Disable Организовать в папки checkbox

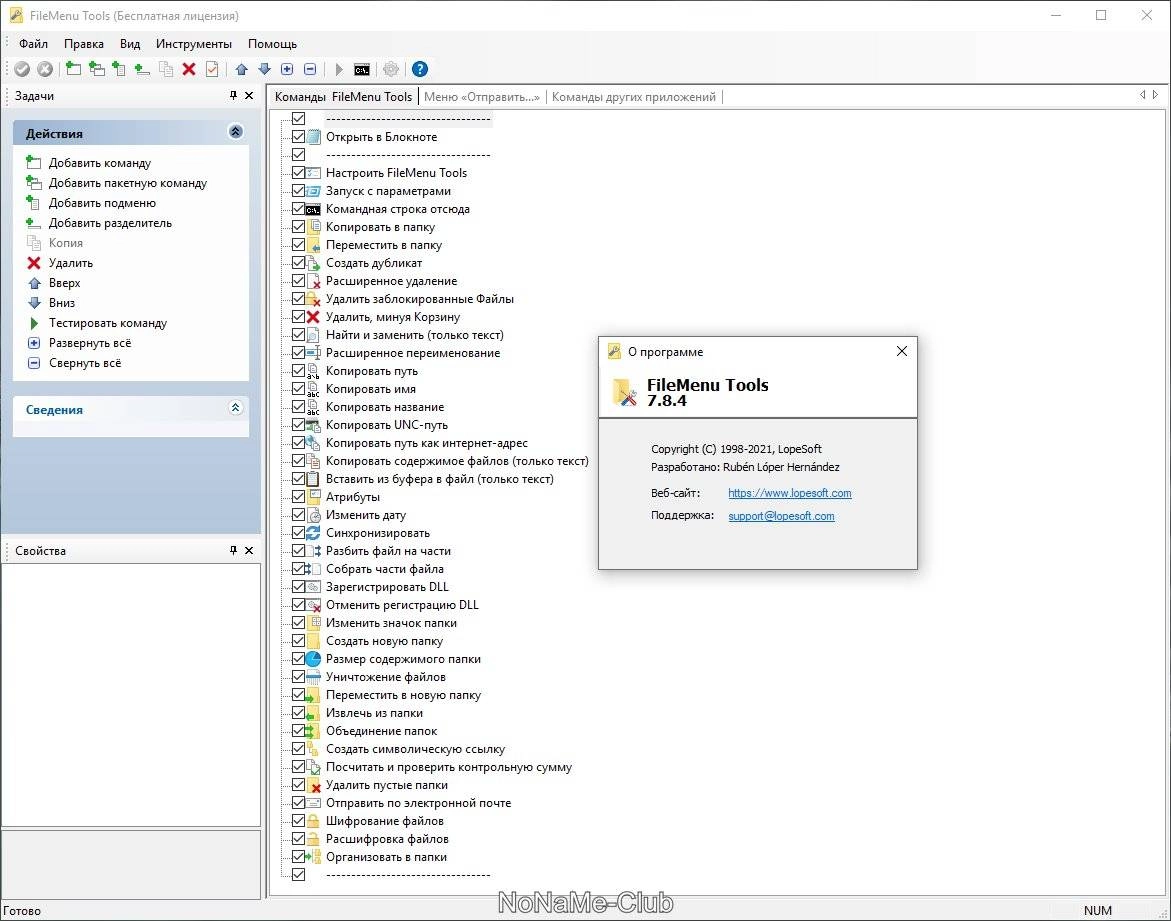pyautogui.click(x=298, y=857)
